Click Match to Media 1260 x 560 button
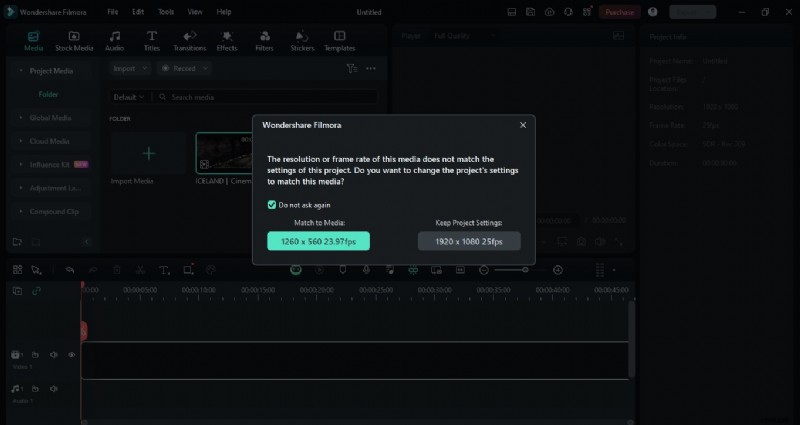 (319, 241)
